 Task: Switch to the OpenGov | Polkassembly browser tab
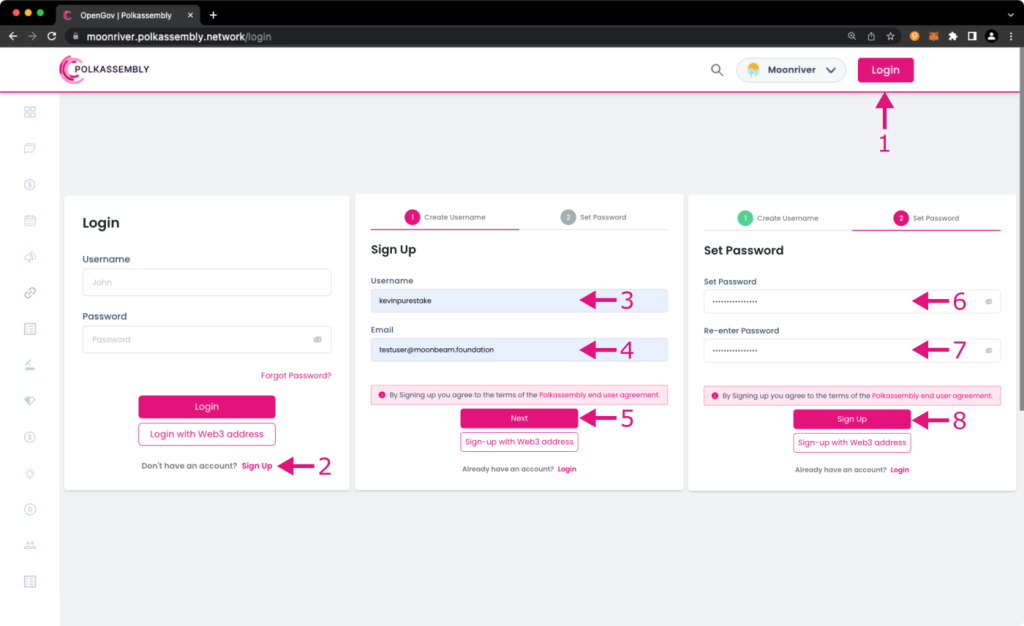(125, 15)
